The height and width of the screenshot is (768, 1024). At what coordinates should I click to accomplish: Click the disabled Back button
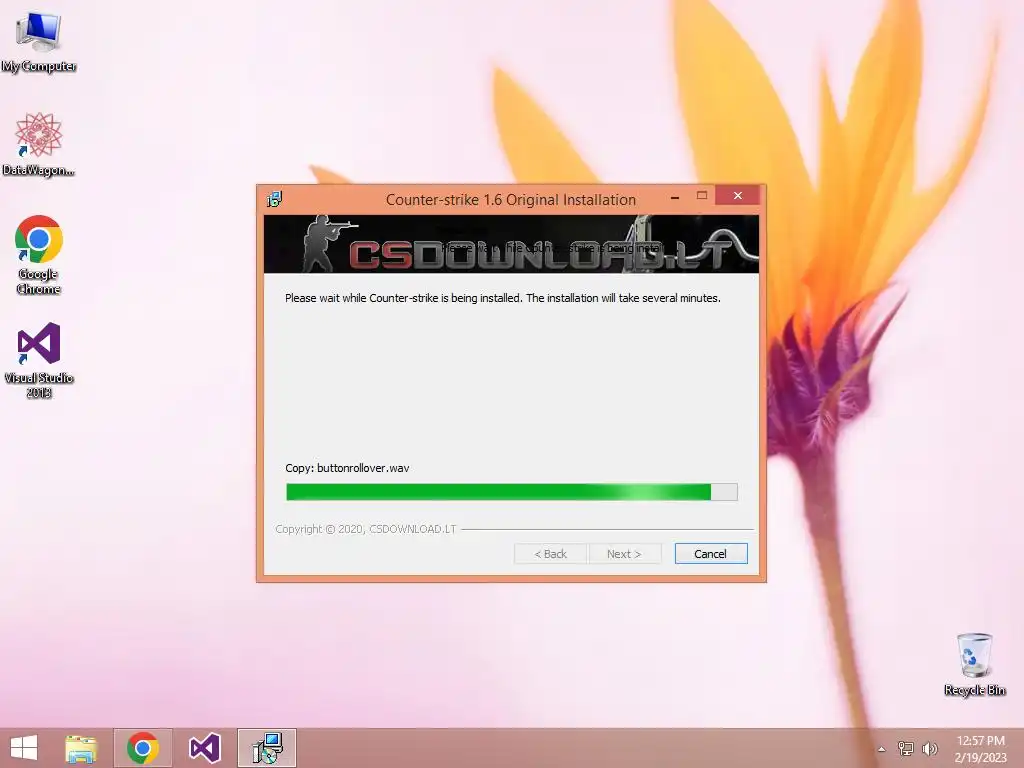click(551, 554)
